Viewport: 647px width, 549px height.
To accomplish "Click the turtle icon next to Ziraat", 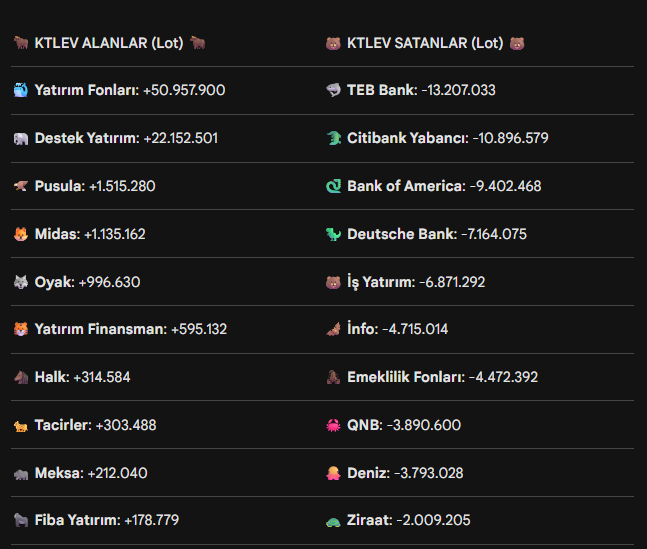I will (x=334, y=520).
